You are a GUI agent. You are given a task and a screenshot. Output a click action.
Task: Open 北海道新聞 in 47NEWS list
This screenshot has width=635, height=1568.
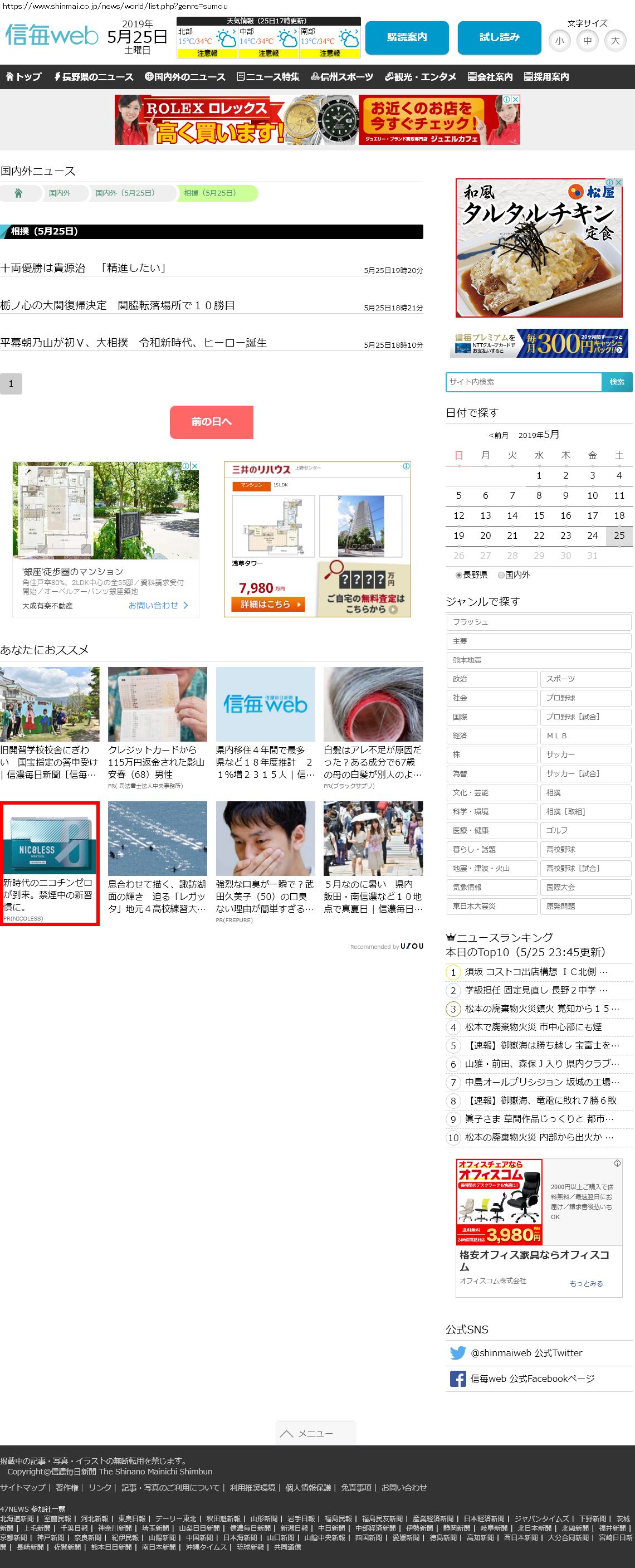[x=17, y=1519]
